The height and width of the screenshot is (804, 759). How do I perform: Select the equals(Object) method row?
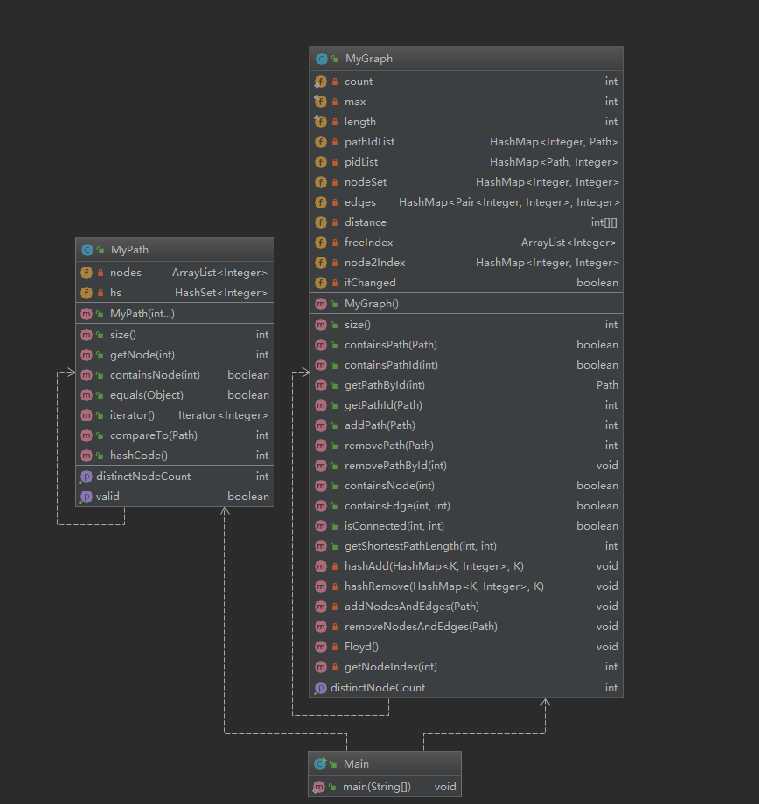(174, 395)
